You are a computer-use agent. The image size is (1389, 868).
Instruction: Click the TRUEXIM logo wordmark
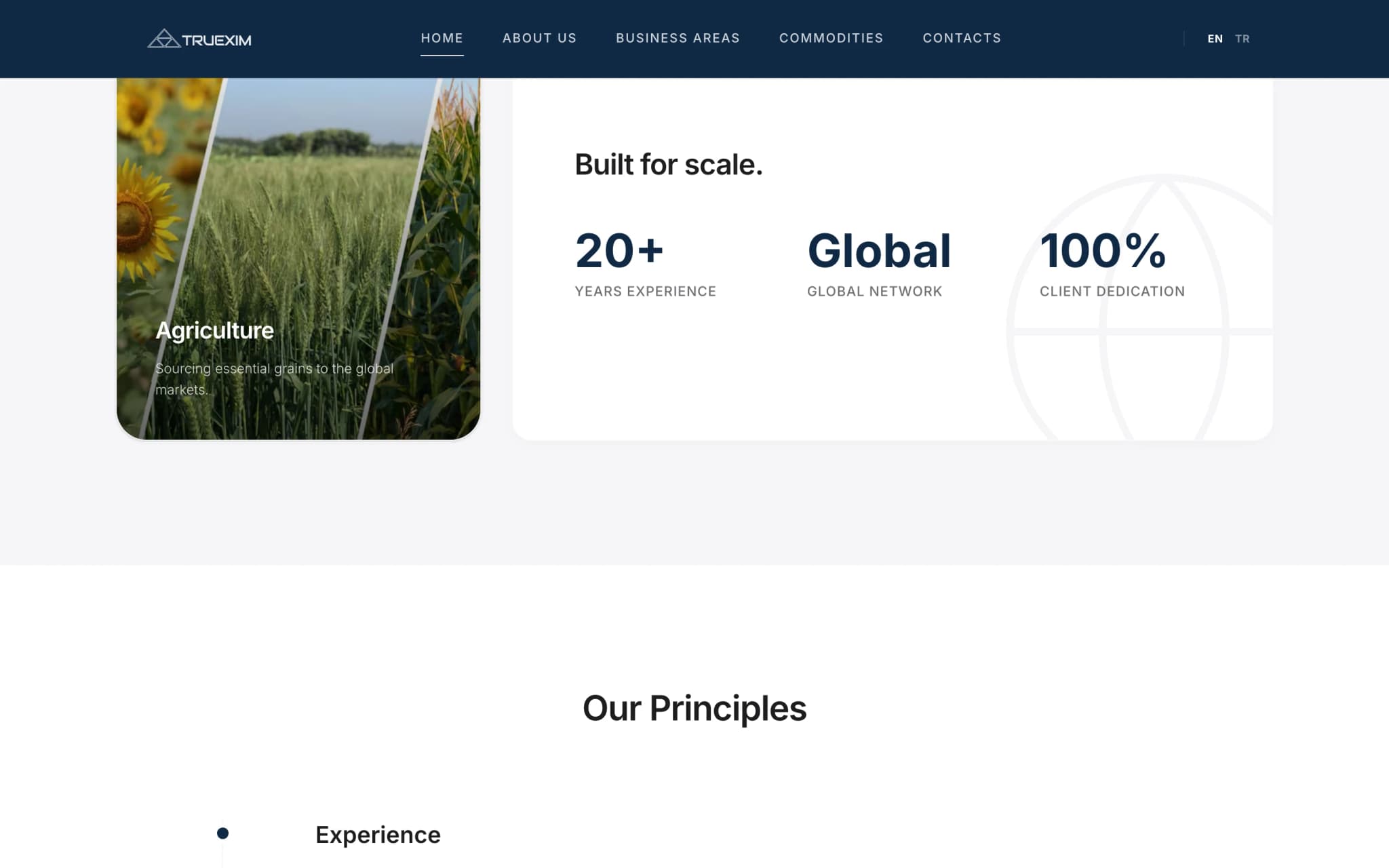[216, 41]
